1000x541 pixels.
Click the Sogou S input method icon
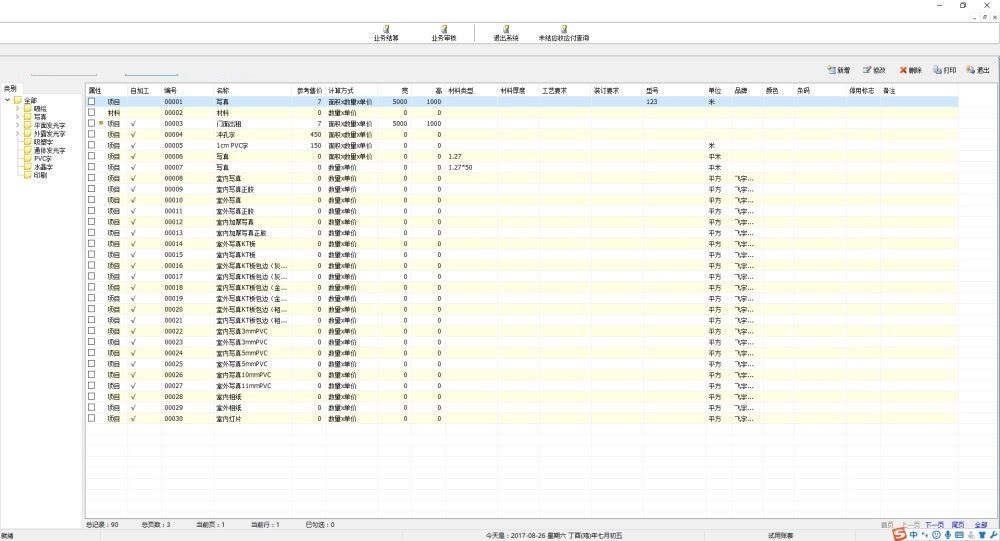pos(899,535)
